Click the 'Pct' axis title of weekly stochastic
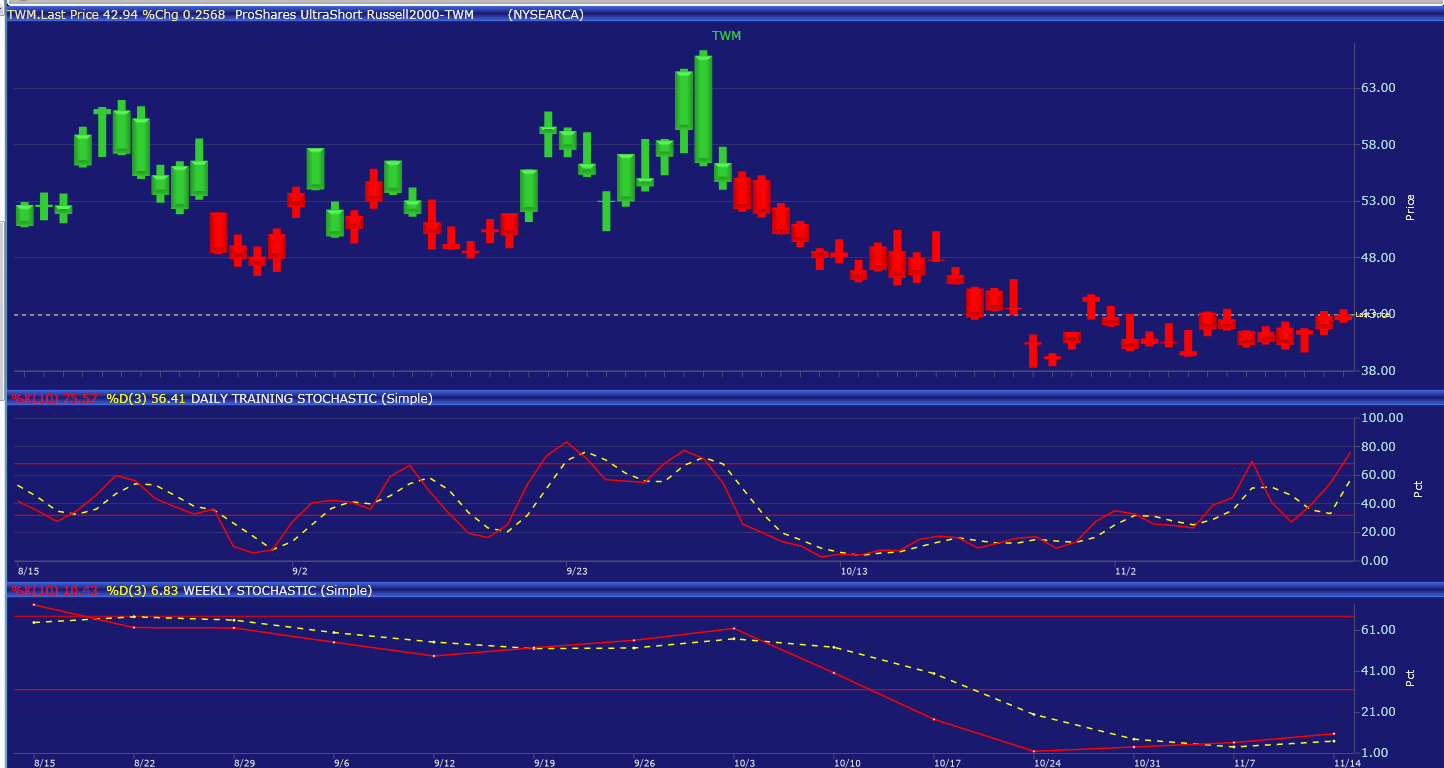The image size is (1444, 768). tap(1410, 677)
